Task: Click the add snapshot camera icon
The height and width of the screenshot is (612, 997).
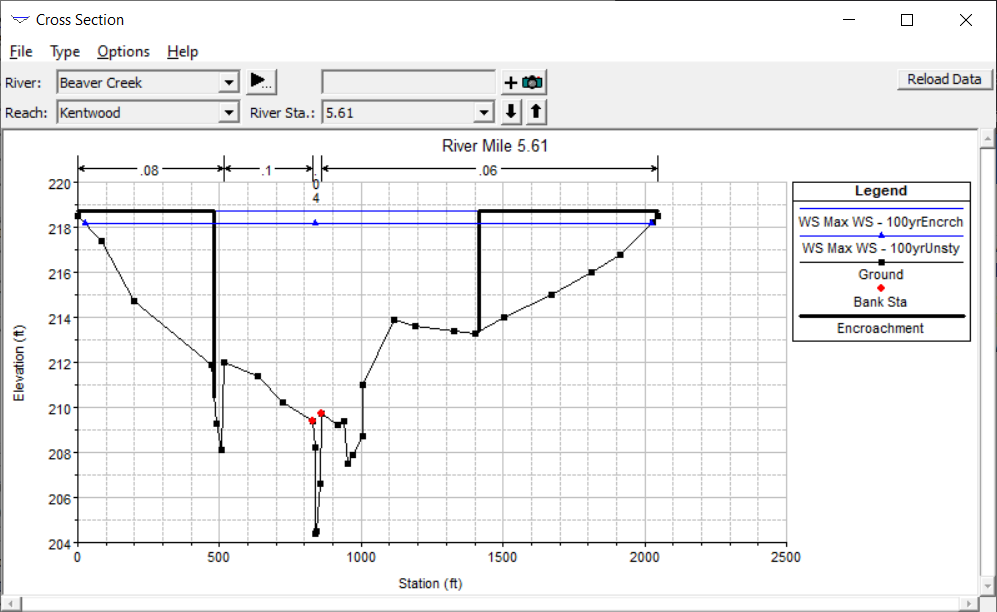Action: pos(523,83)
